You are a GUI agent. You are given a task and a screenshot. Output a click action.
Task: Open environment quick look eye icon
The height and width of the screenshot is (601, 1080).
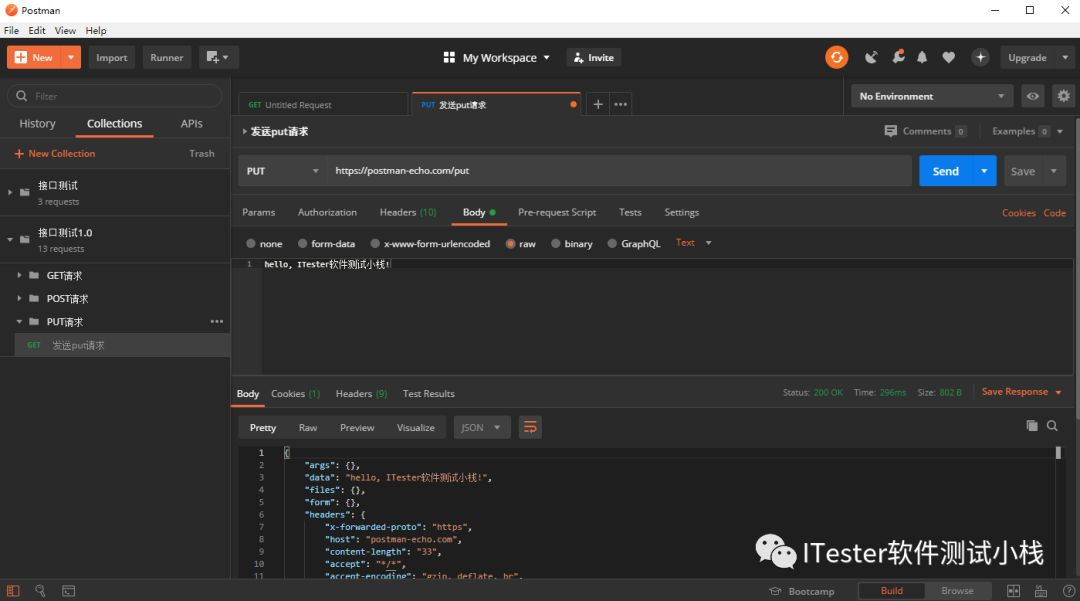1032,96
